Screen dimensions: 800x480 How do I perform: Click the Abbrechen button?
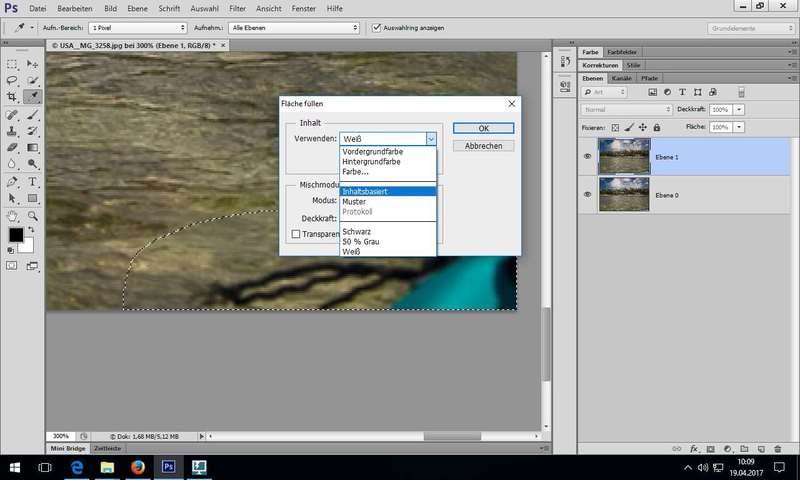tap(483, 145)
